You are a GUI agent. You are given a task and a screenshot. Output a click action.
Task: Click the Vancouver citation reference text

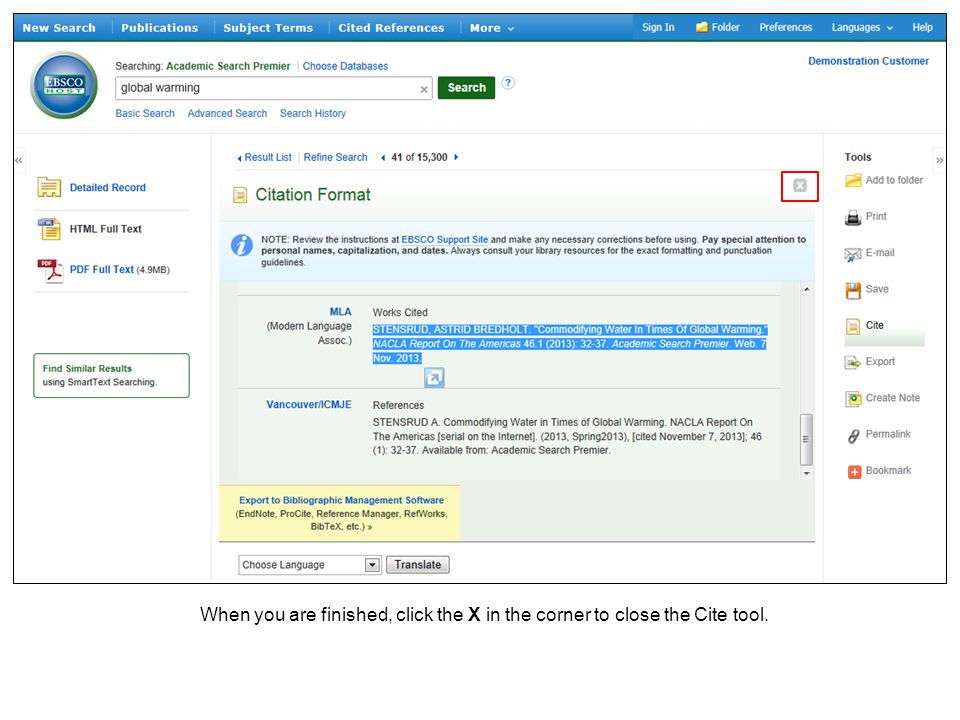[x=567, y=437]
